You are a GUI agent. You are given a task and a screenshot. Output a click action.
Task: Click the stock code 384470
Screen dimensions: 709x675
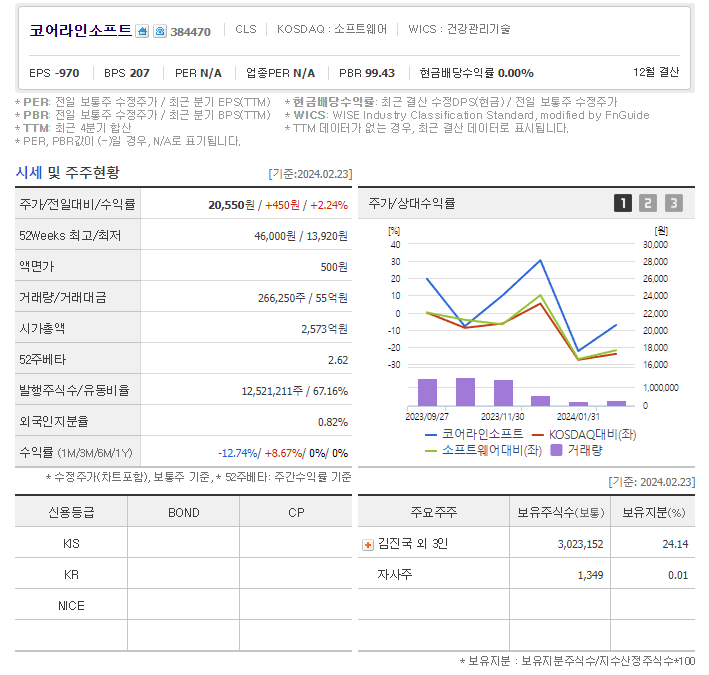pos(190,32)
